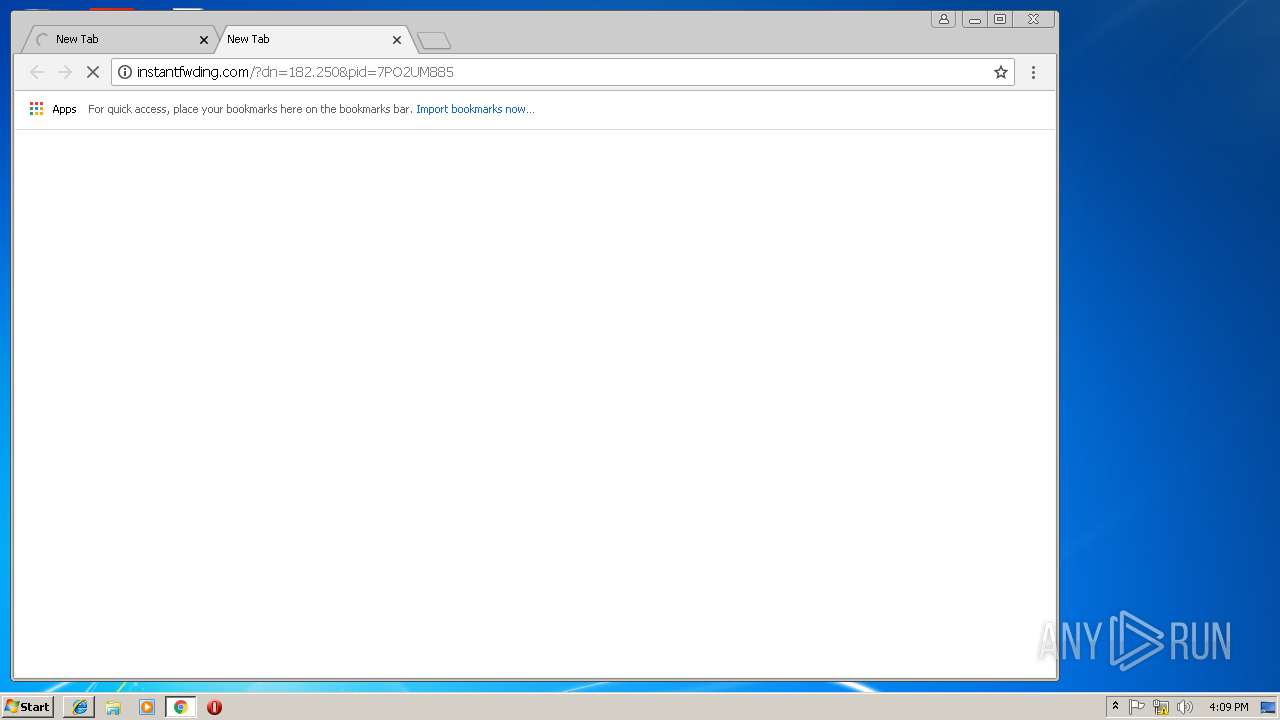
Task: Restore down the Chrome window
Action: point(999,19)
